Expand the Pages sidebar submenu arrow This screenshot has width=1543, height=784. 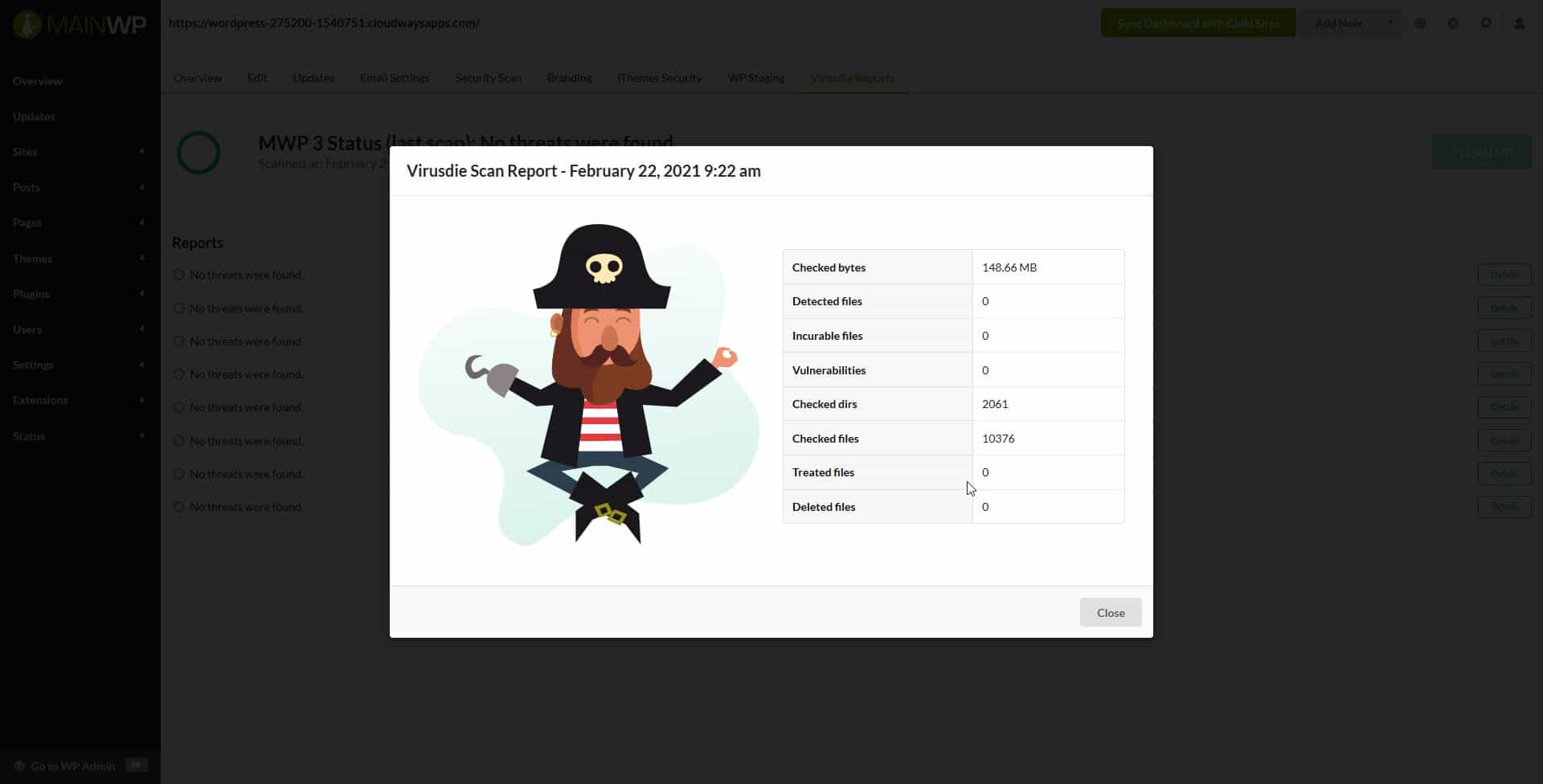141,223
